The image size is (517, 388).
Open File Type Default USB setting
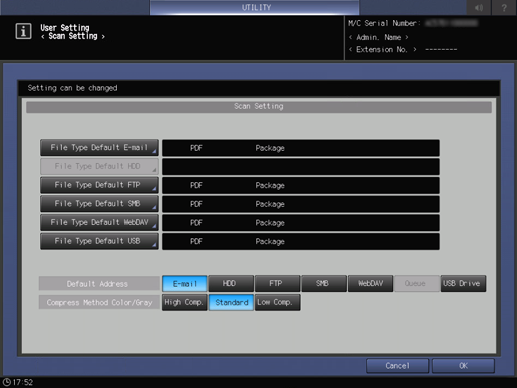click(x=99, y=241)
